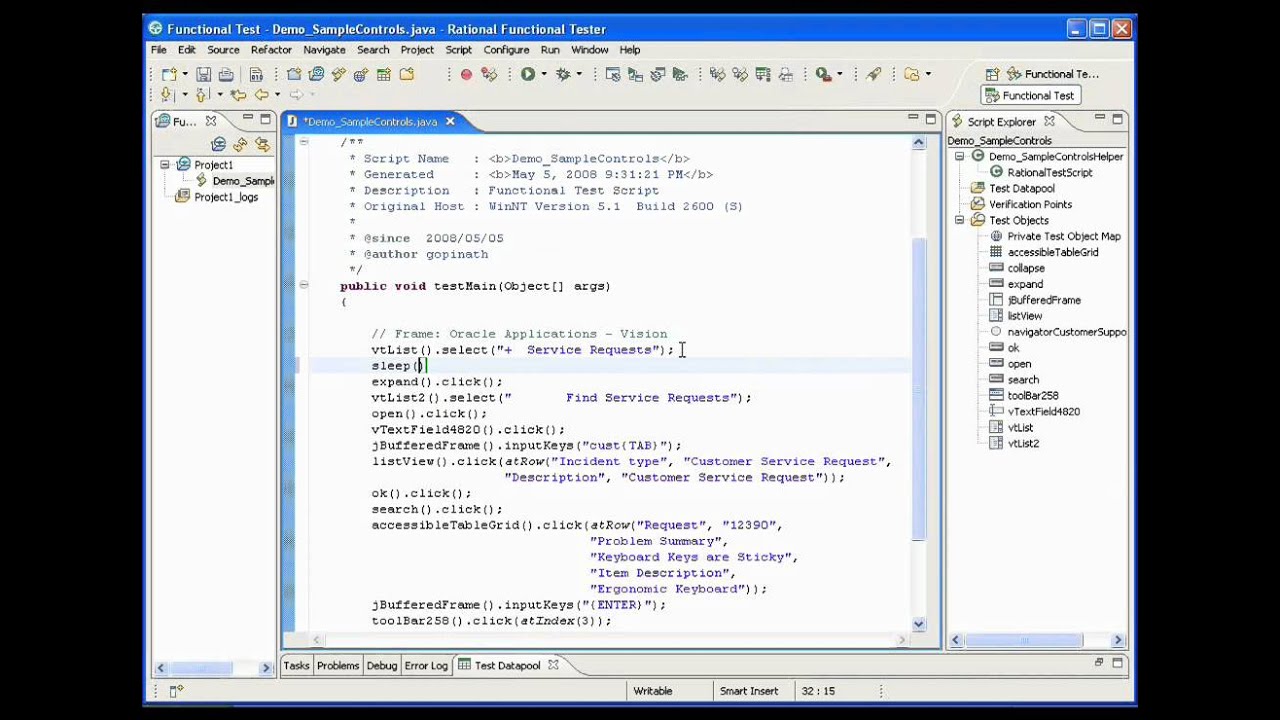
Task: Click the red Record script button
Action: (x=466, y=74)
